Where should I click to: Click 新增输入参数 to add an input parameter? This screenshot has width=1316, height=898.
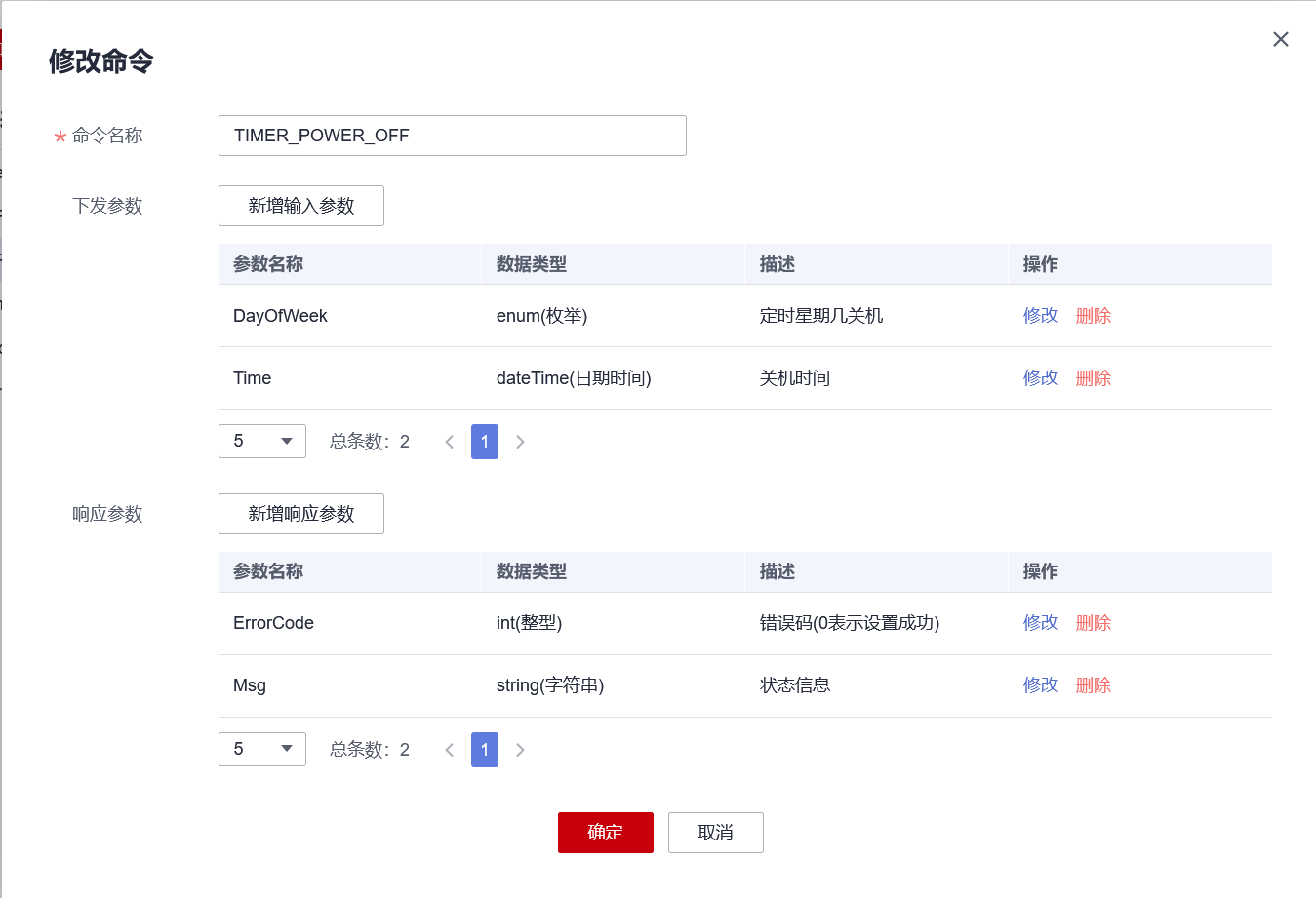(300, 205)
